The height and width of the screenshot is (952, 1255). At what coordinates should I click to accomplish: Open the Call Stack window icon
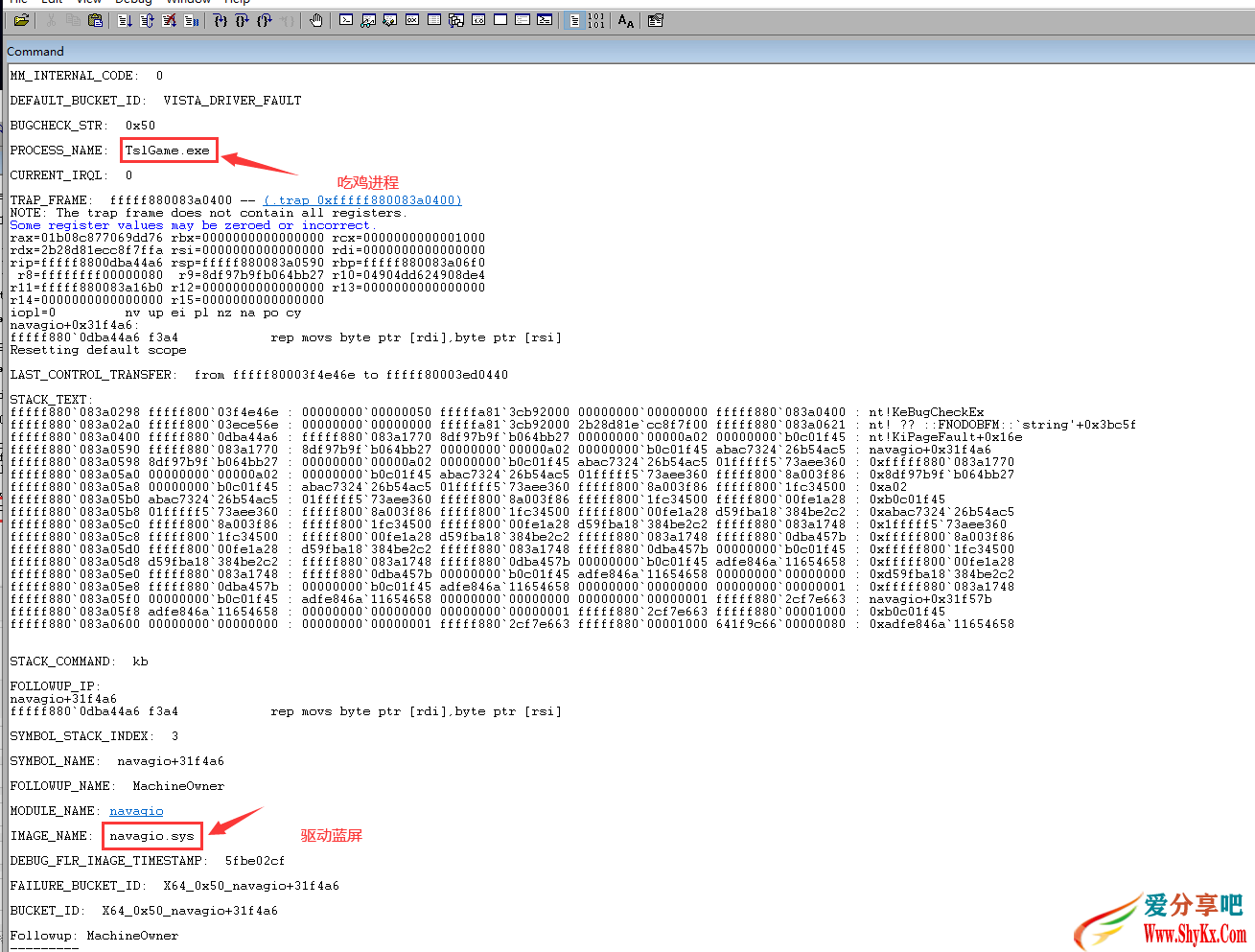455,20
